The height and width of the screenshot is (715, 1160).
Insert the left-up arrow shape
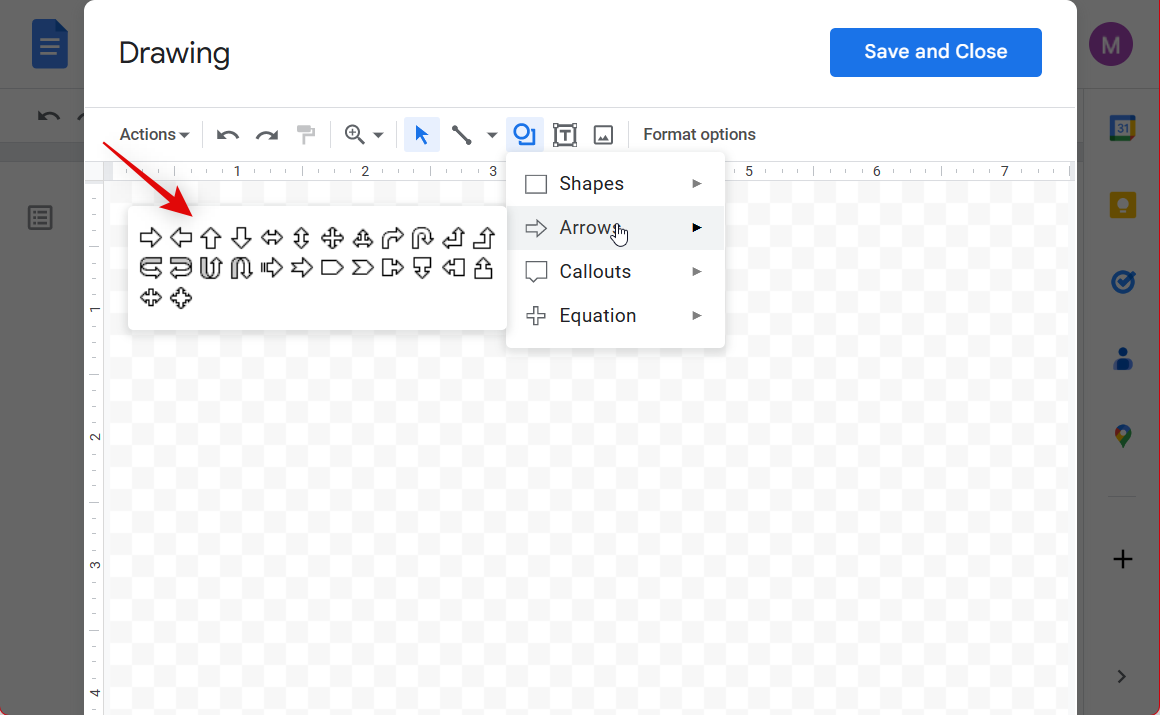453,238
